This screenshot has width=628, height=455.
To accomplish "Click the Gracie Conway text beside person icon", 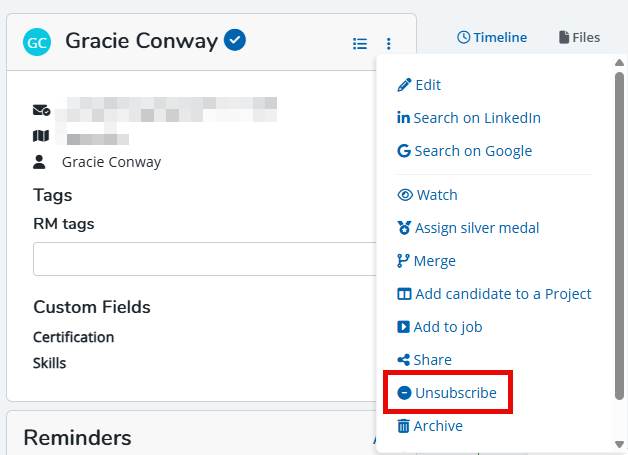I will [111, 162].
